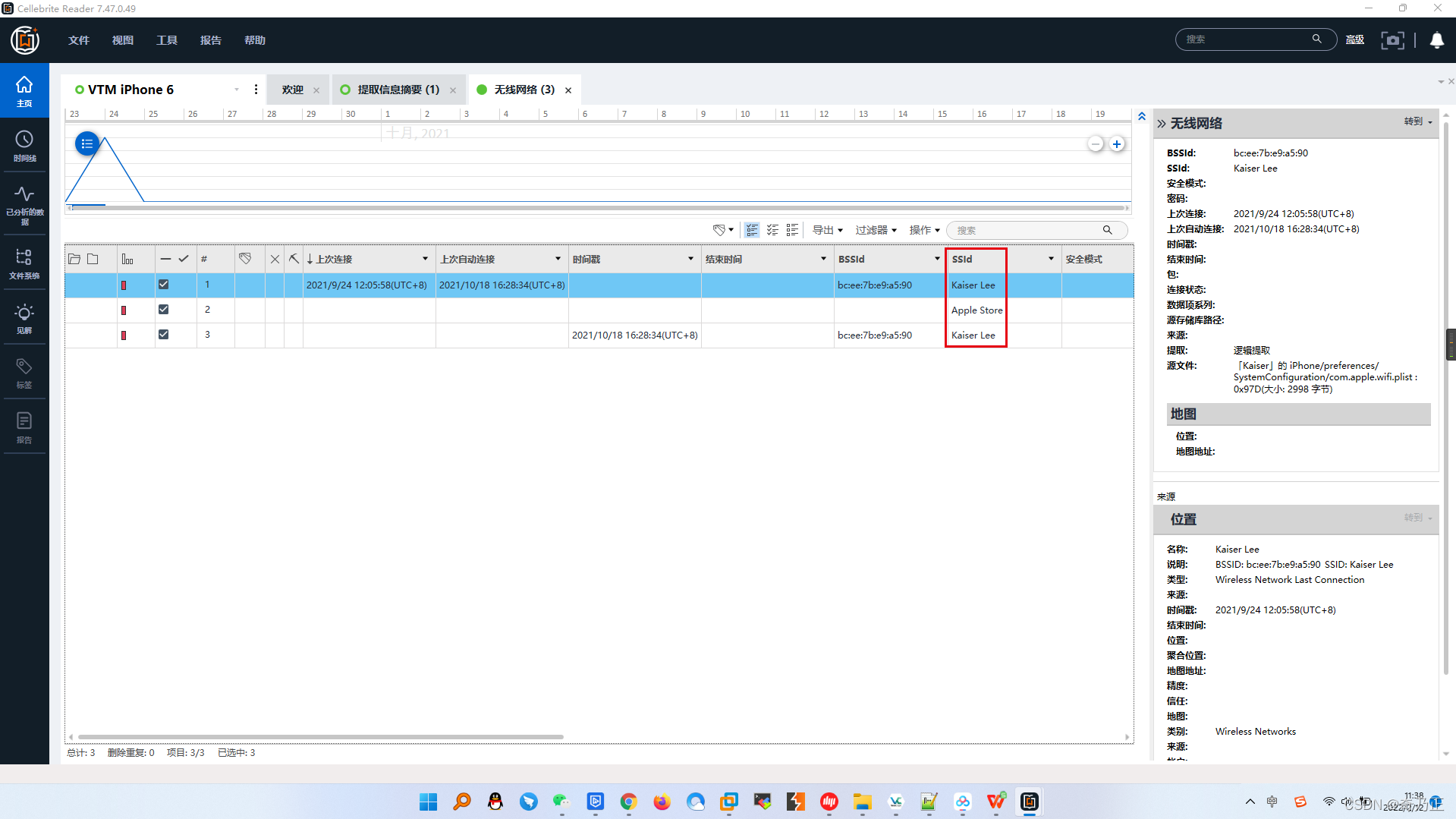Viewport: 1456px width, 819px height.
Task: Uncheck the checkbox in row 1
Action: click(x=163, y=285)
